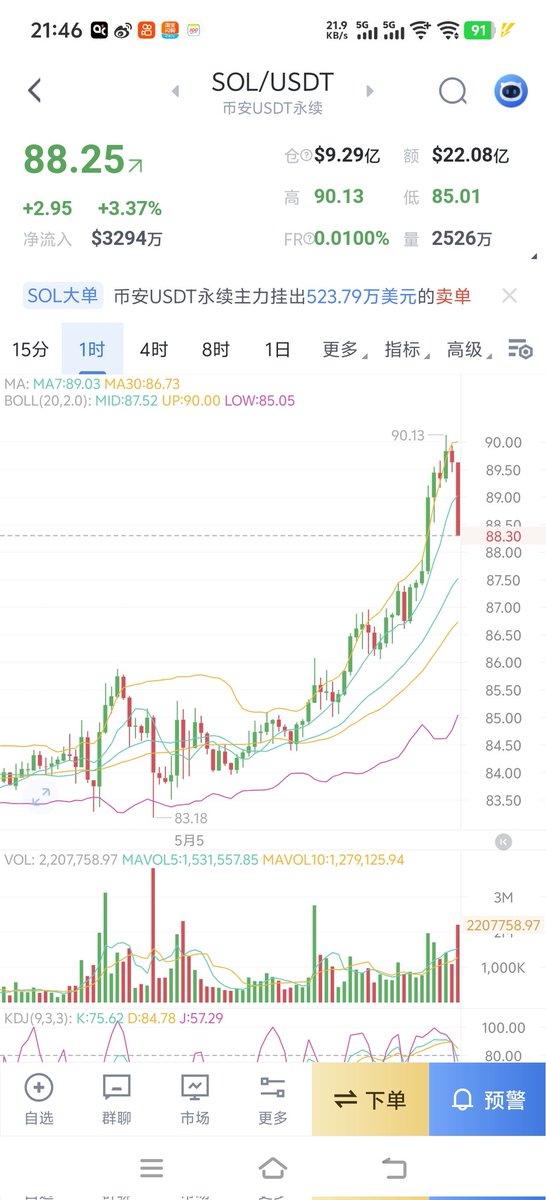Viewport: 546px width, 1200px height.
Task: Tap Android home button
Action: (272, 1168)
